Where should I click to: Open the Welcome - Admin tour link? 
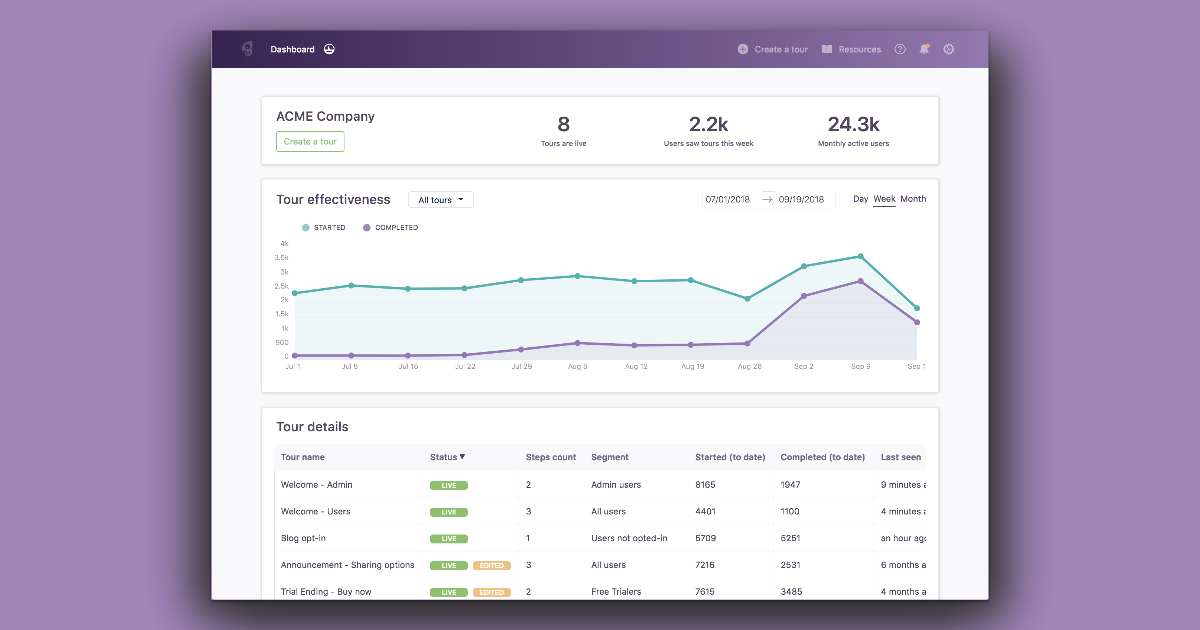click(316, 485)
